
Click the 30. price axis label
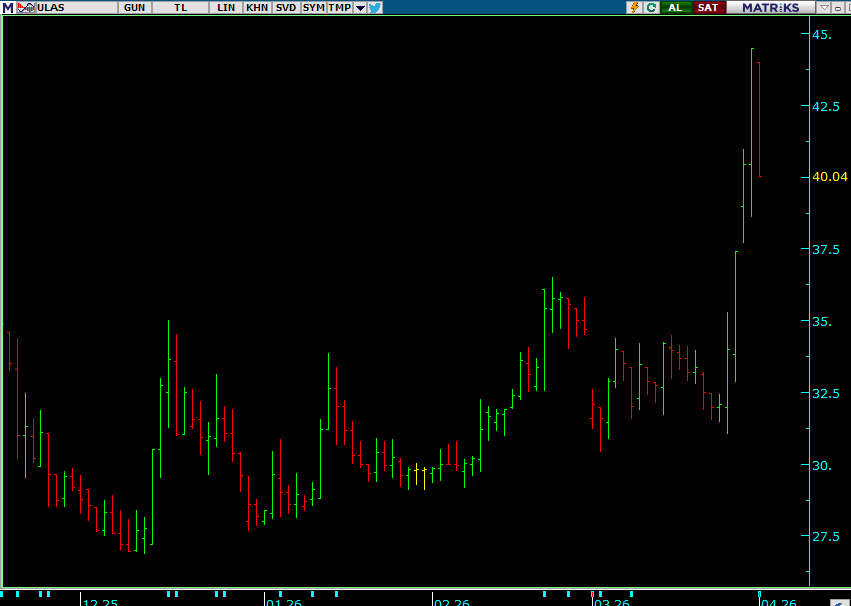821,465
